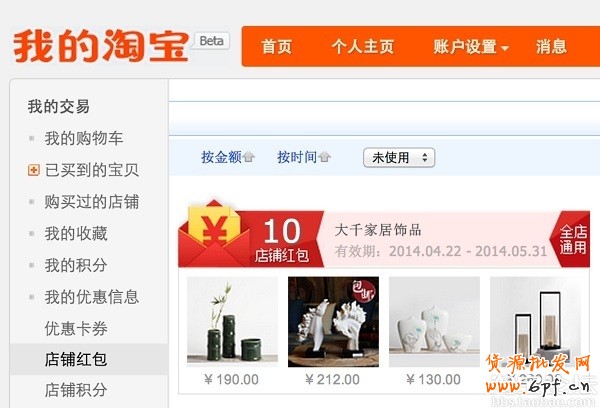600x408 pixels.
Task: Click the Beta badge next to logo
Action: coord(212,41)
